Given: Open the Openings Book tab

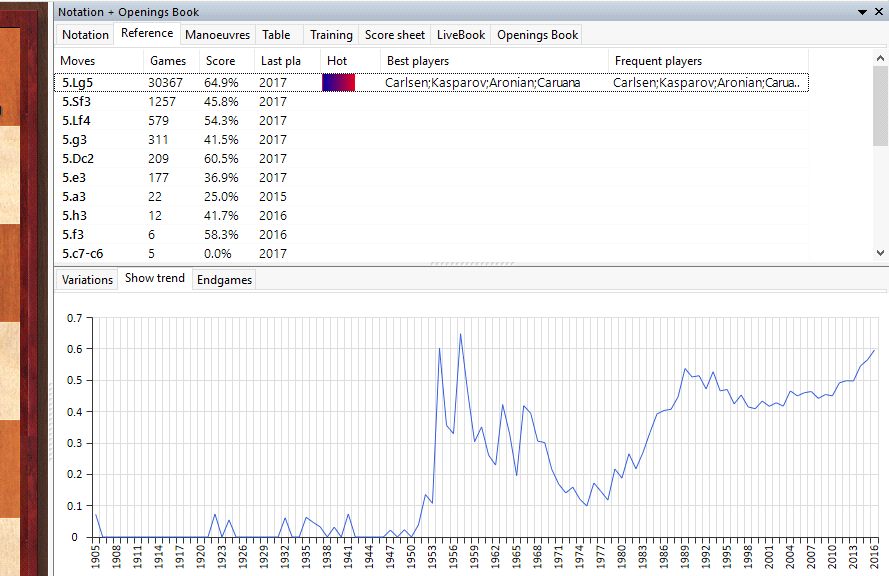Looking at the screenshot, I should pyautogui.click(x=537, y=35).
